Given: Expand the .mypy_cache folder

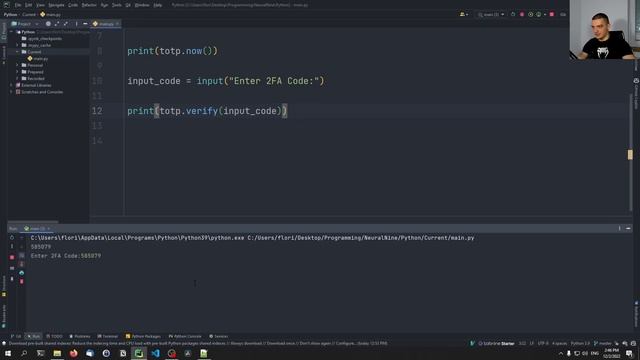Looking at the screenshot, I should click(18, 45).
